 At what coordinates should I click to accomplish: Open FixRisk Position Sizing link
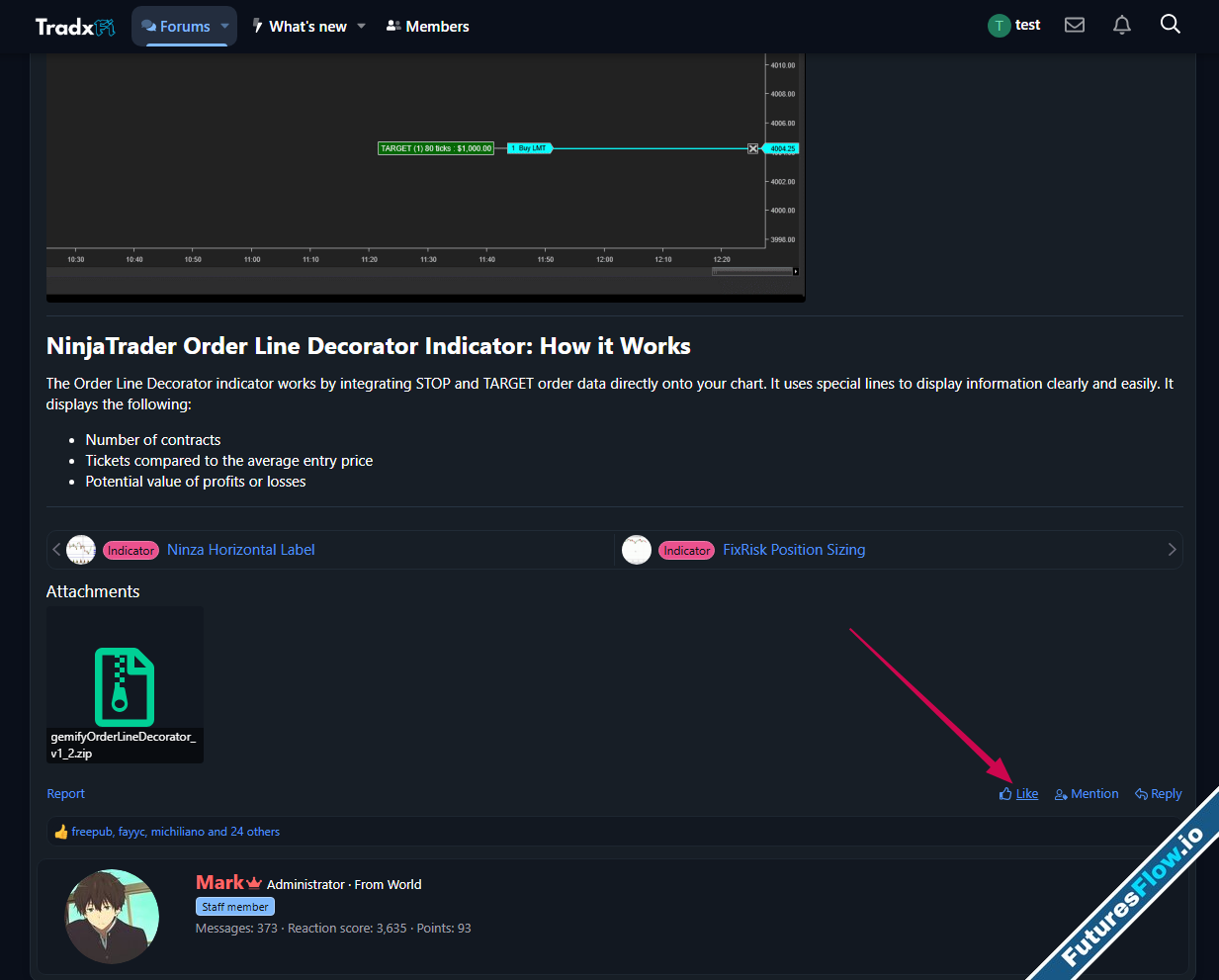(x=793, y=550)
